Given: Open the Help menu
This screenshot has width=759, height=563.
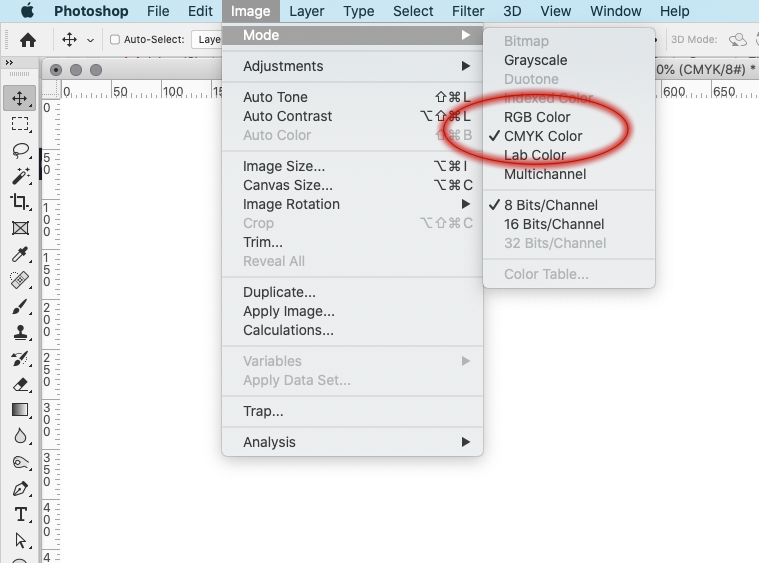Looking at the screenshot, I should (x=675, y=11).
